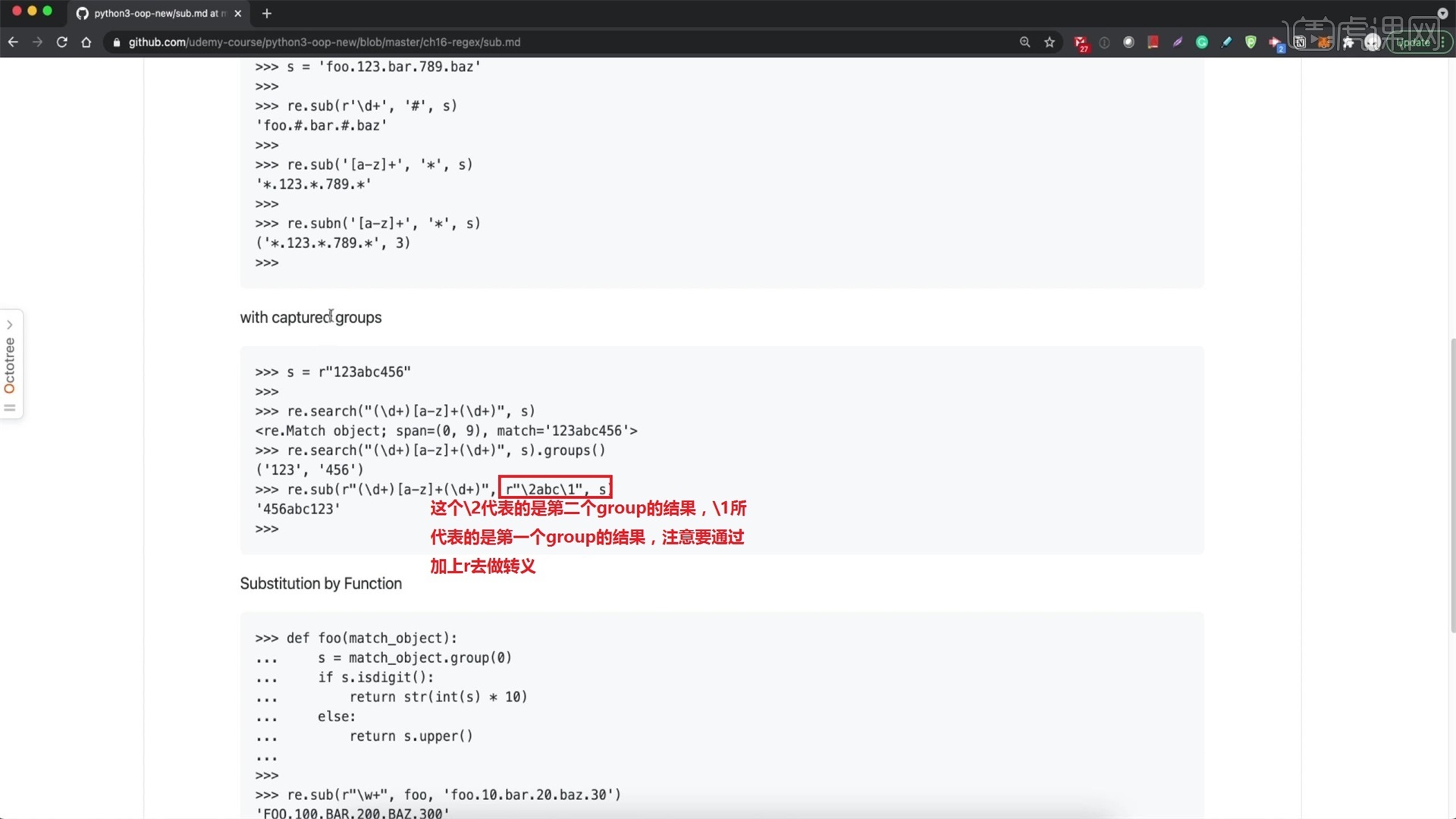Click the Gmail checker extension icon
The height and width of the screenshot is (819, 1456).
tap(1081, 42)
